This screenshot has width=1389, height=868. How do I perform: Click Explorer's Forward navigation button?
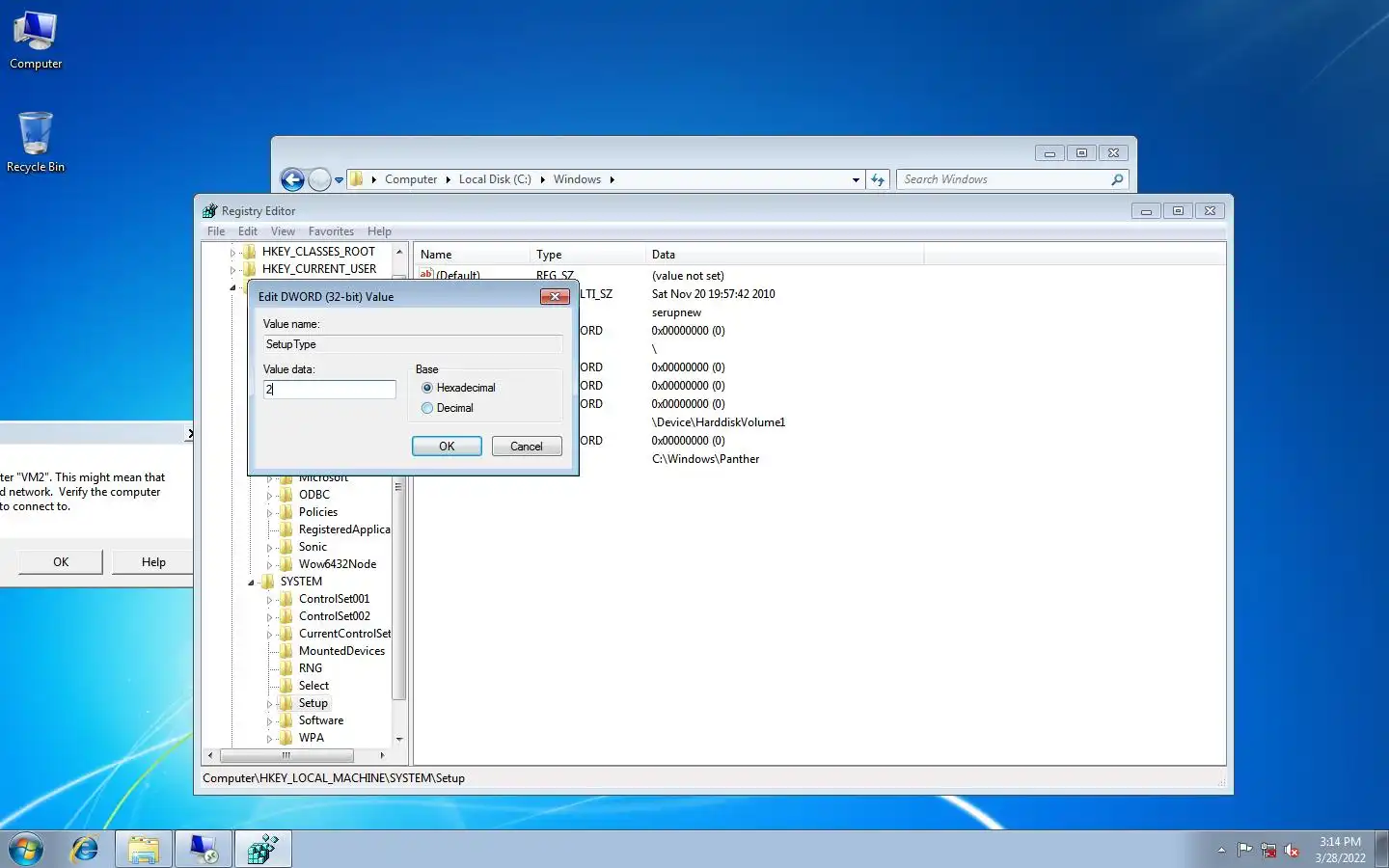coord(319,179)
